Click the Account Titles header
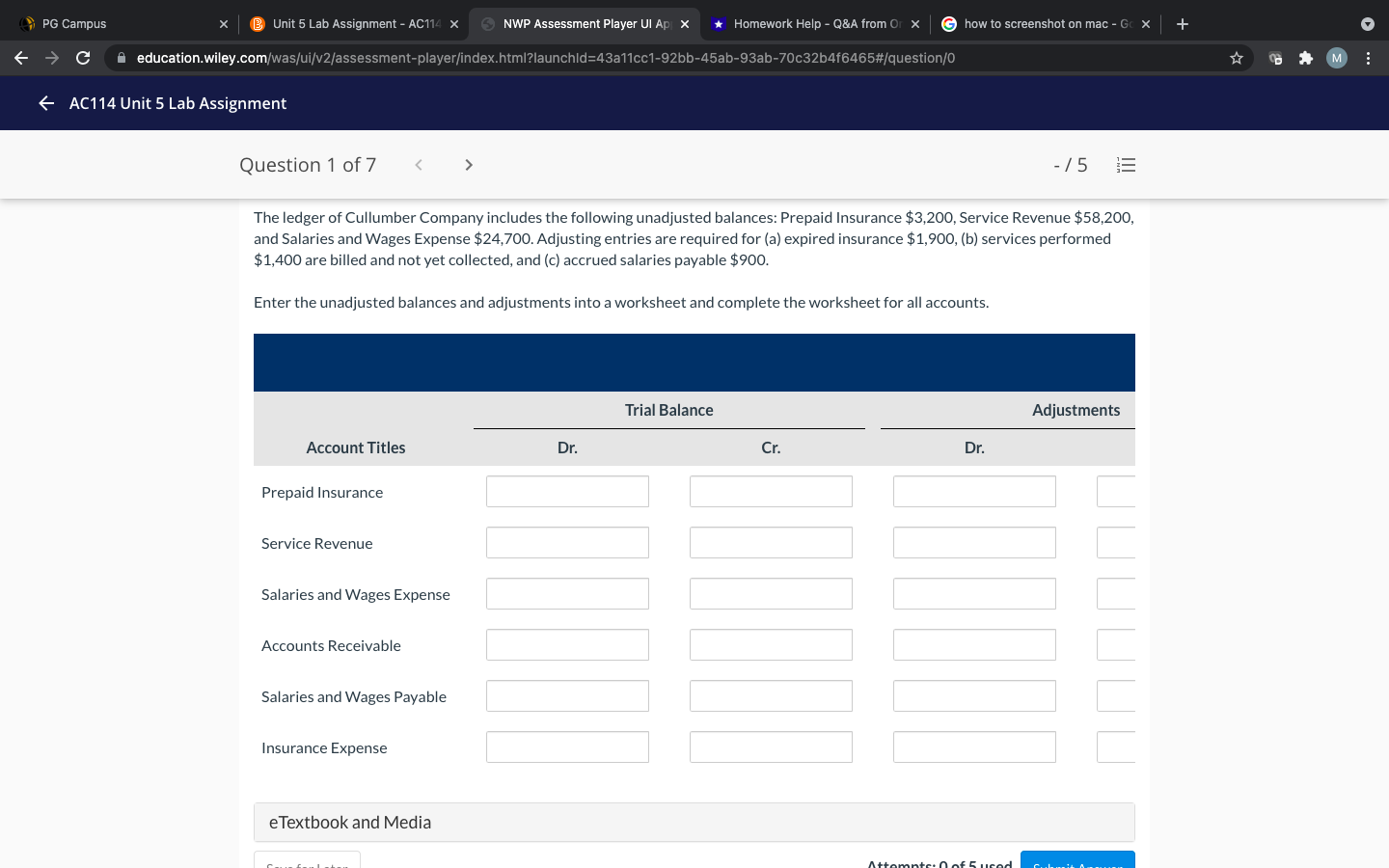The image size is (1389, 868). [356, 448]
